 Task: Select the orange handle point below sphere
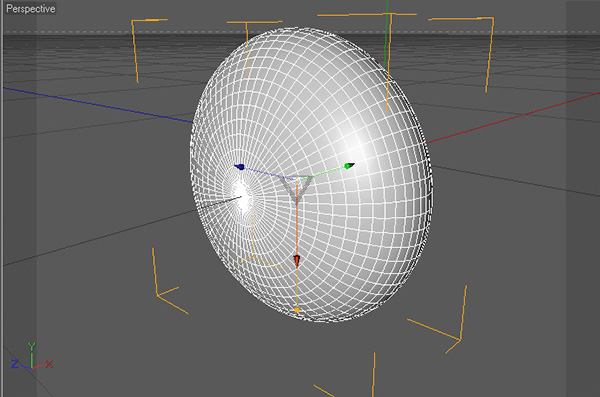click(297, 310)
